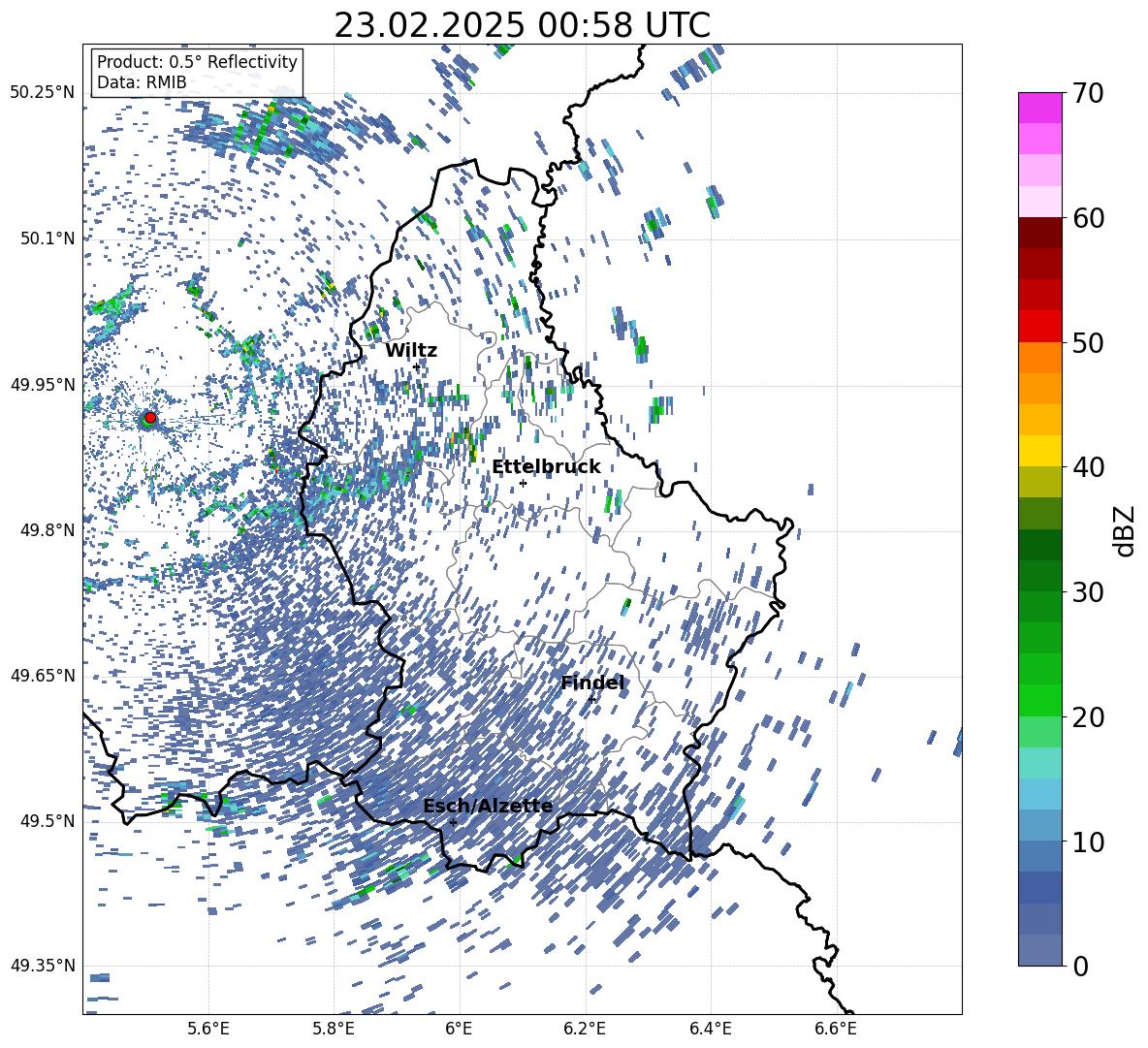Image resolution: width=1148 pixels, height=1048 pixels.
Task: Click the colorbar tick value 60
Action: coord(1088,218)
